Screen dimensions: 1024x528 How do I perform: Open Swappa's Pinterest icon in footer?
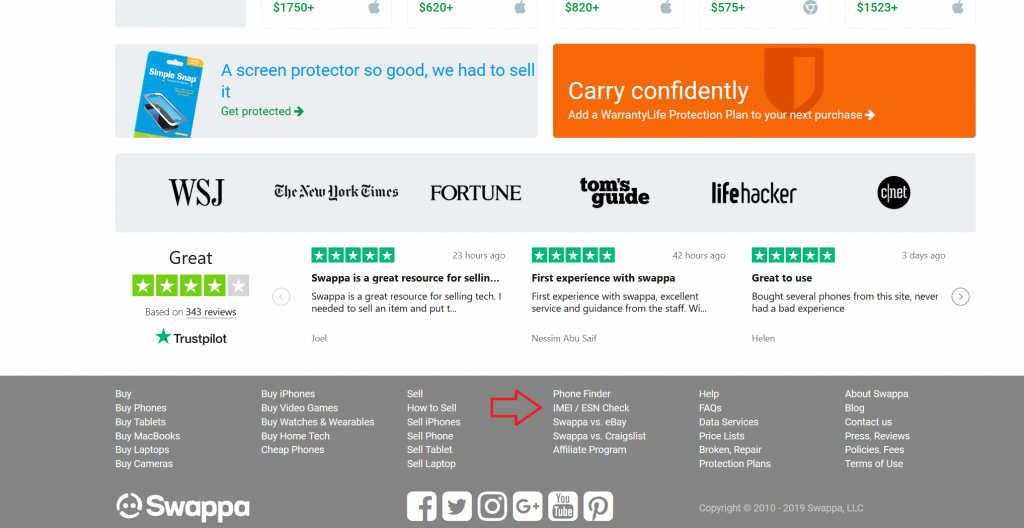tap(598, 506)
